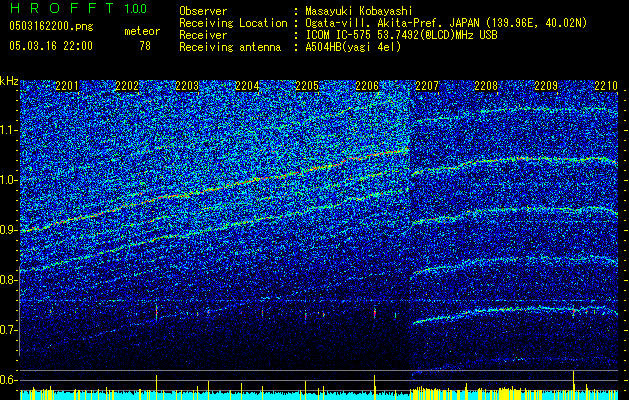629x400 pixels.
Task: Select the meteor count value 78
Action: click(x=145, y=46)
